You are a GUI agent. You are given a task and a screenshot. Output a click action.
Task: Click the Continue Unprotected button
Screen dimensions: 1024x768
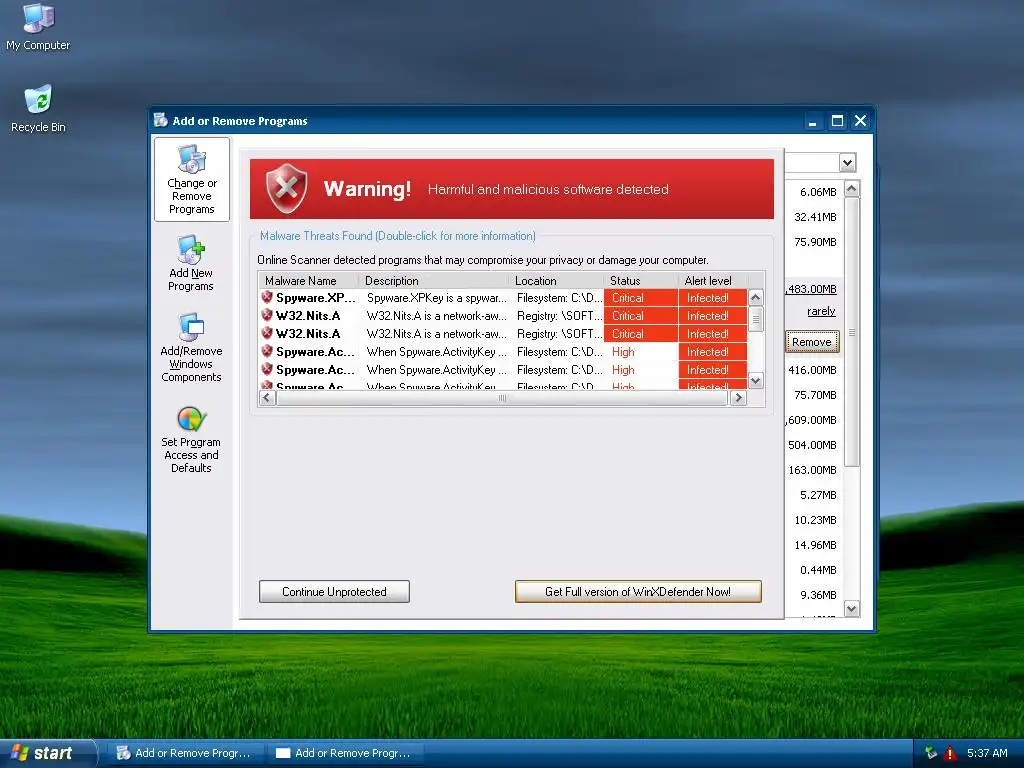[334, 592]
